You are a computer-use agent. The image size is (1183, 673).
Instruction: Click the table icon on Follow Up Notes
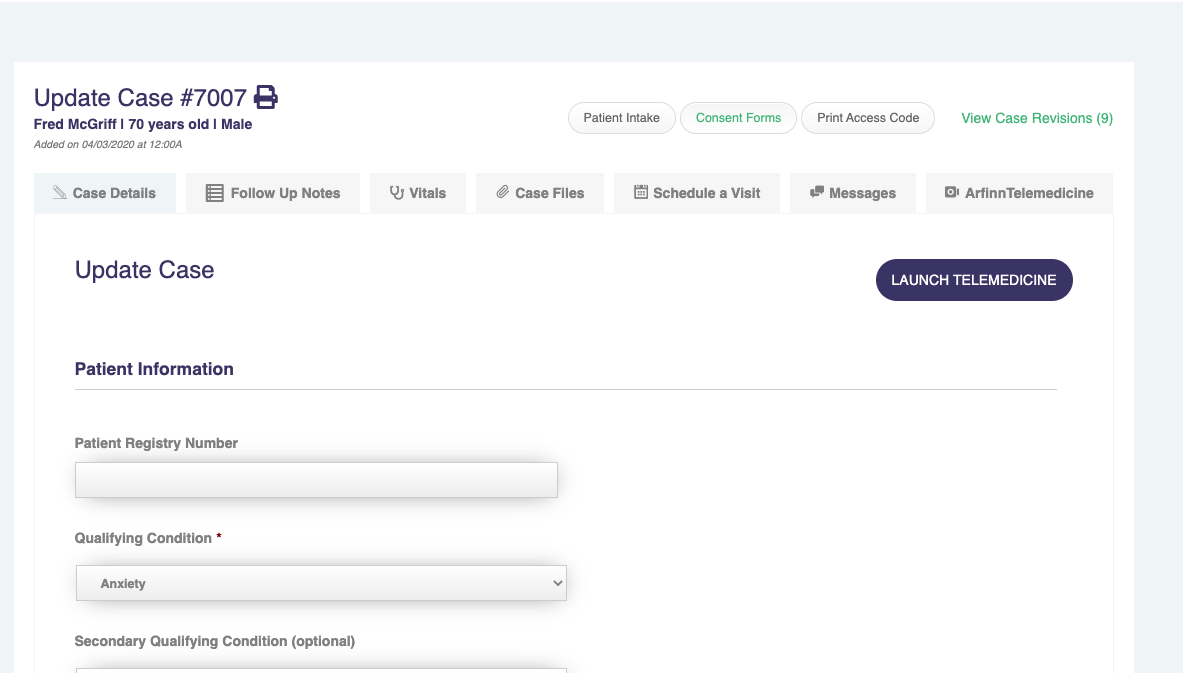click(215, 193)
